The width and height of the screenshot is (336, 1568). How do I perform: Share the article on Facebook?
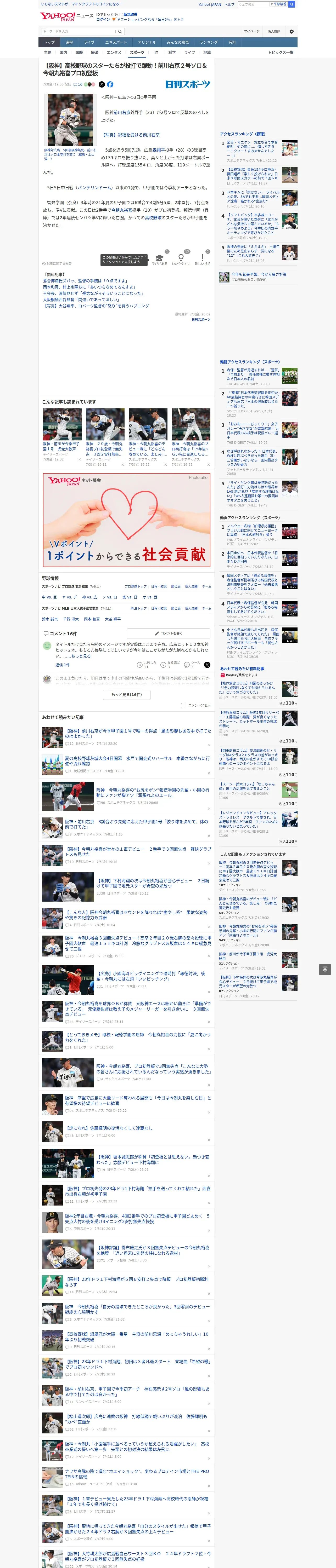tap(110, 85)
